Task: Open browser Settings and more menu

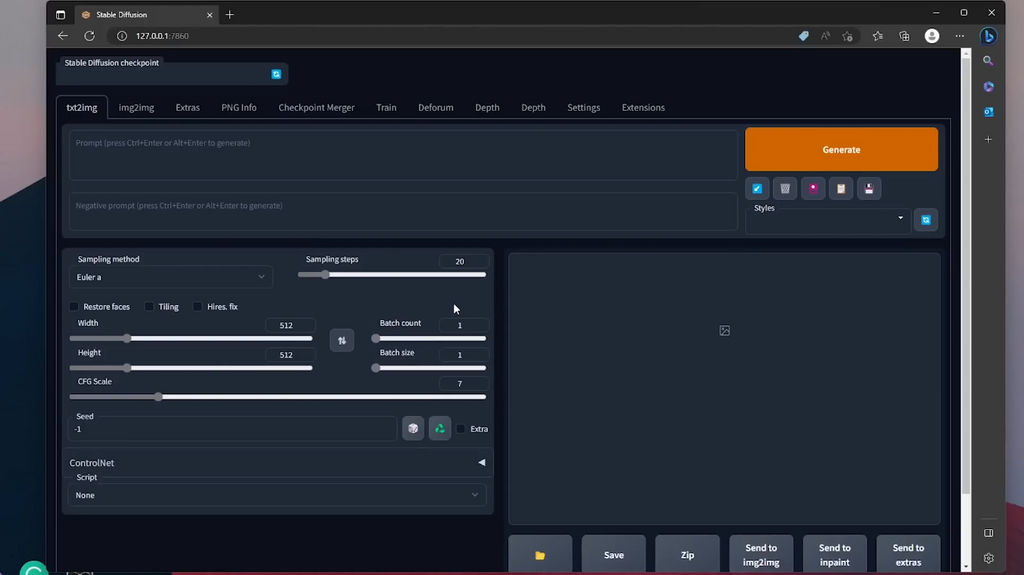Action: click(x=959, y=36)
